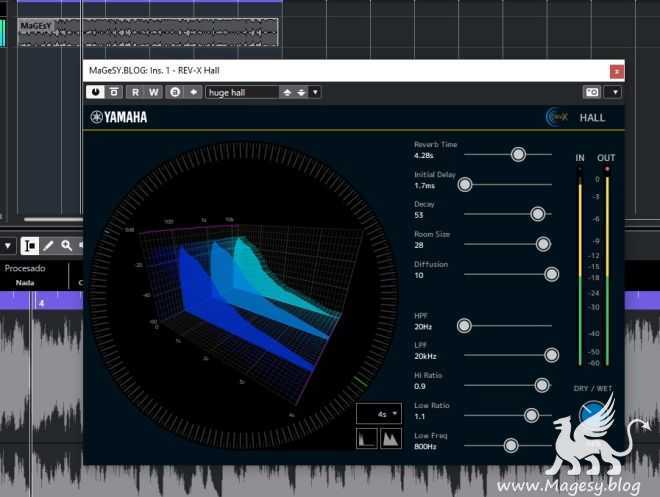Select the left graph display mode icon

pyautogui.click(x=366, y=439)
